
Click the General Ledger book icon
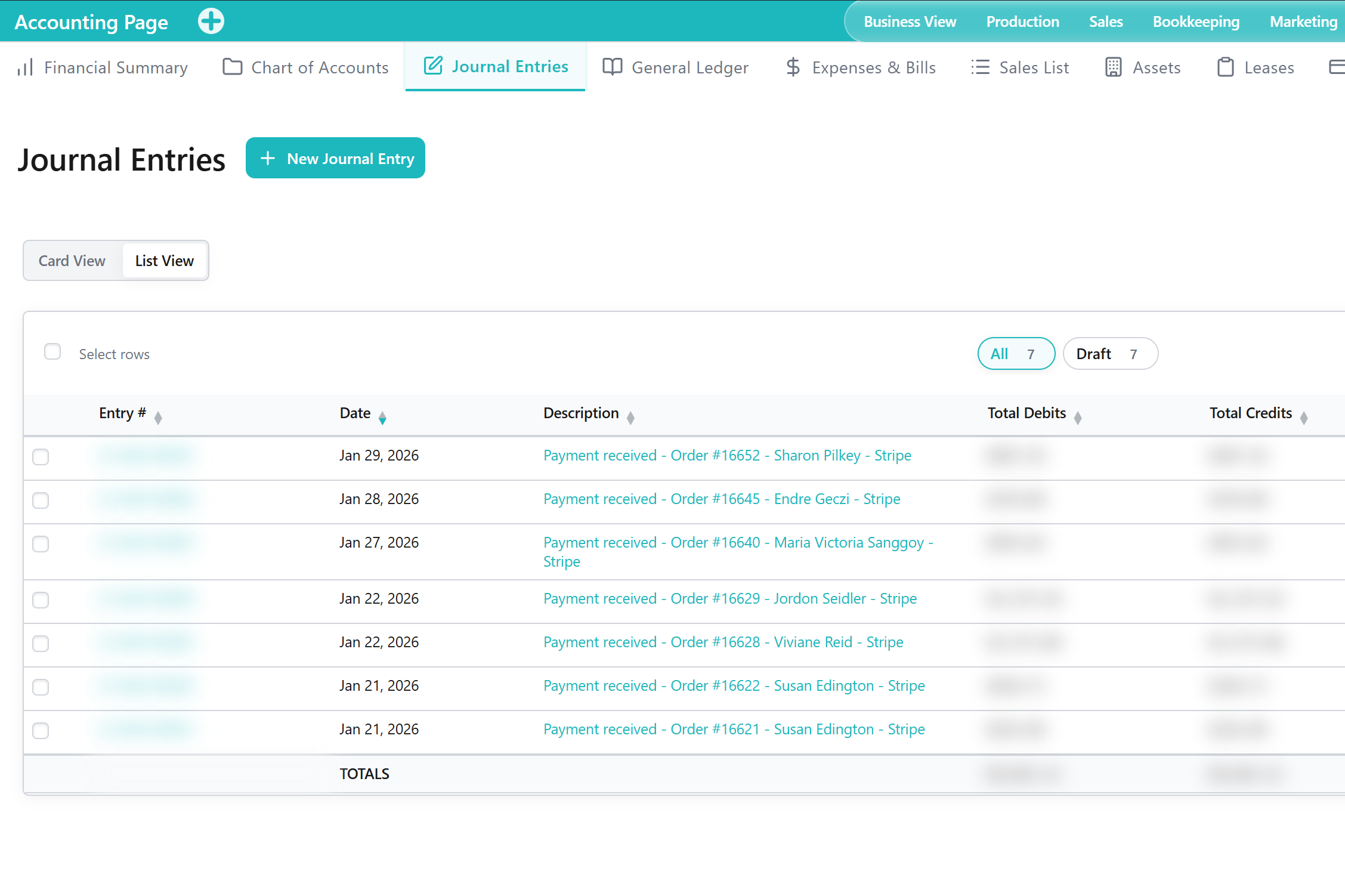coord(613,67)
